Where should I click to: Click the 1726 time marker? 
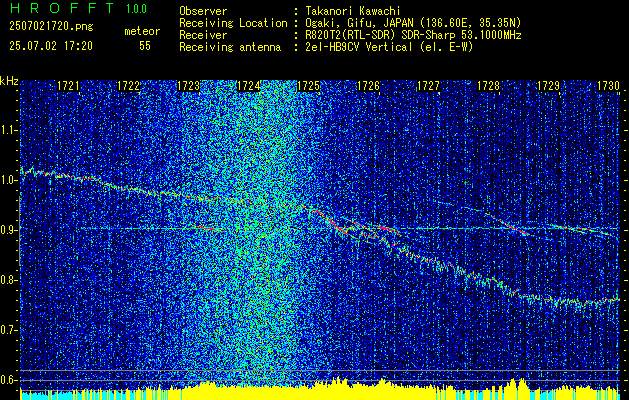[x=368, y=85]
